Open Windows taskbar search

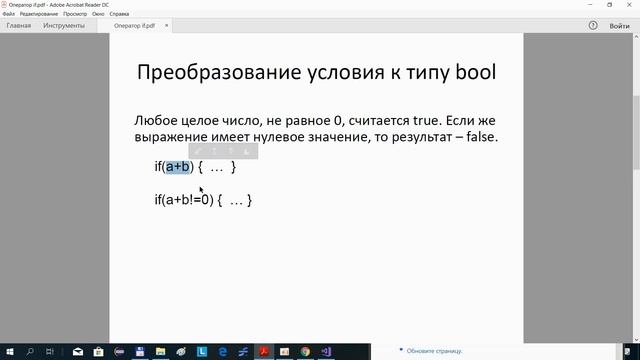point(30,351)
